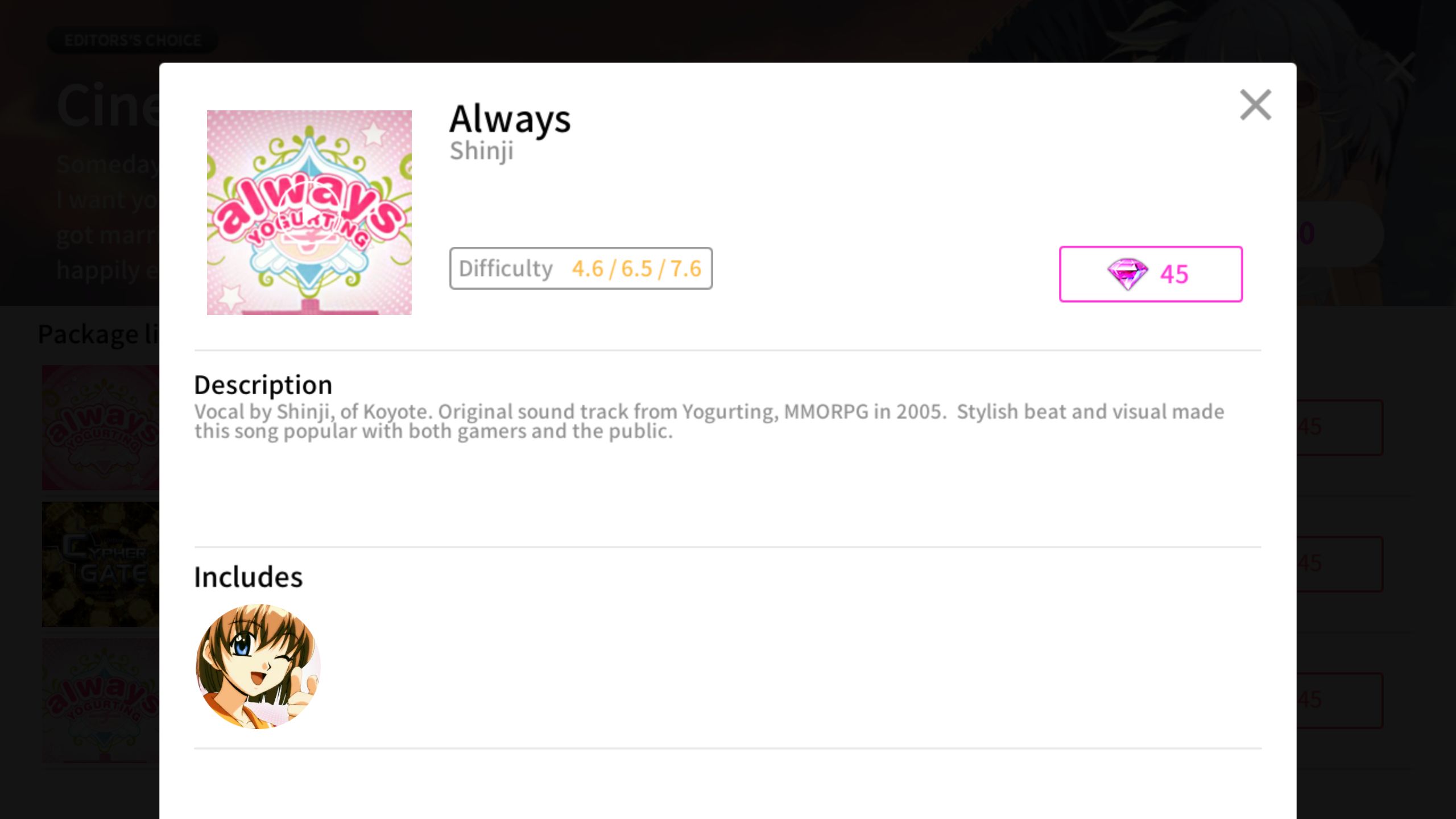Click the pink gem icon
This screenshot has height=819, width=1456.
tap(1127, 274)
